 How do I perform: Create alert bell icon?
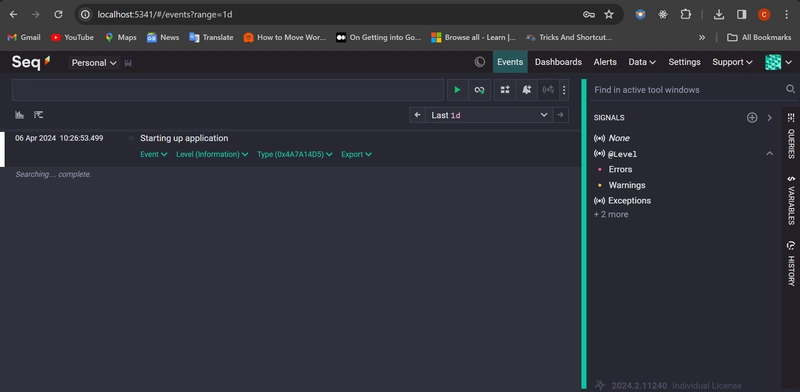pyautogui.click(x=527, y=90)
